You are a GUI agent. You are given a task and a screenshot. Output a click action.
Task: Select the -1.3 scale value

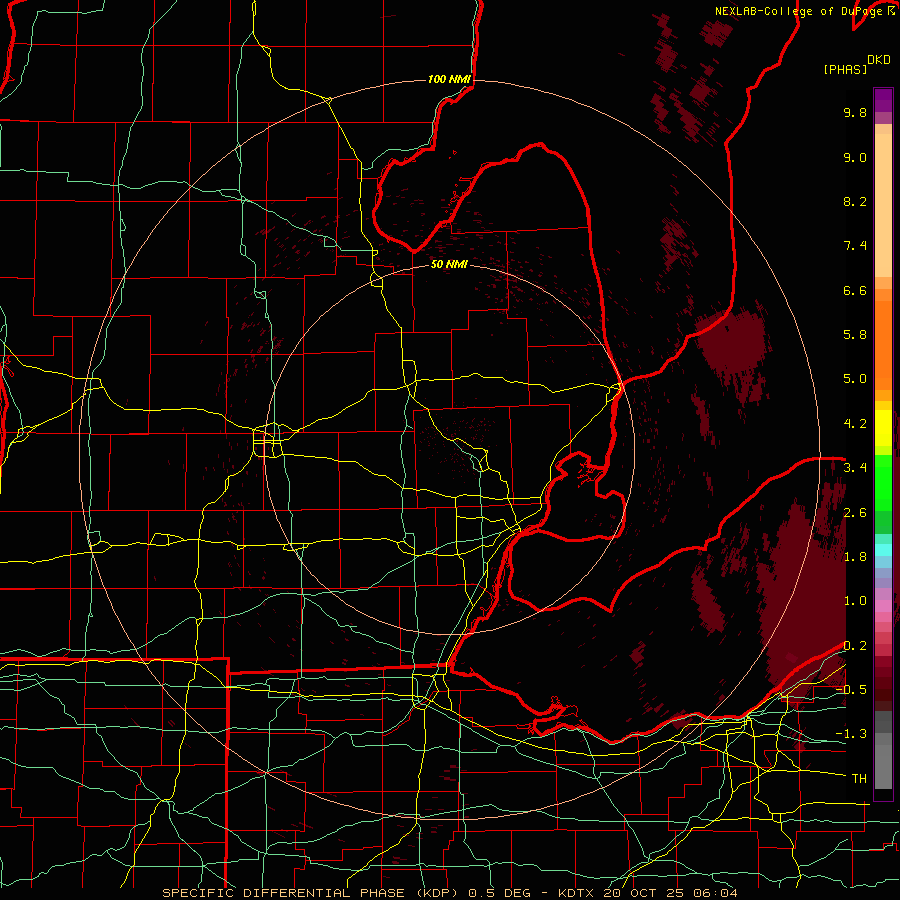[851, 734]
